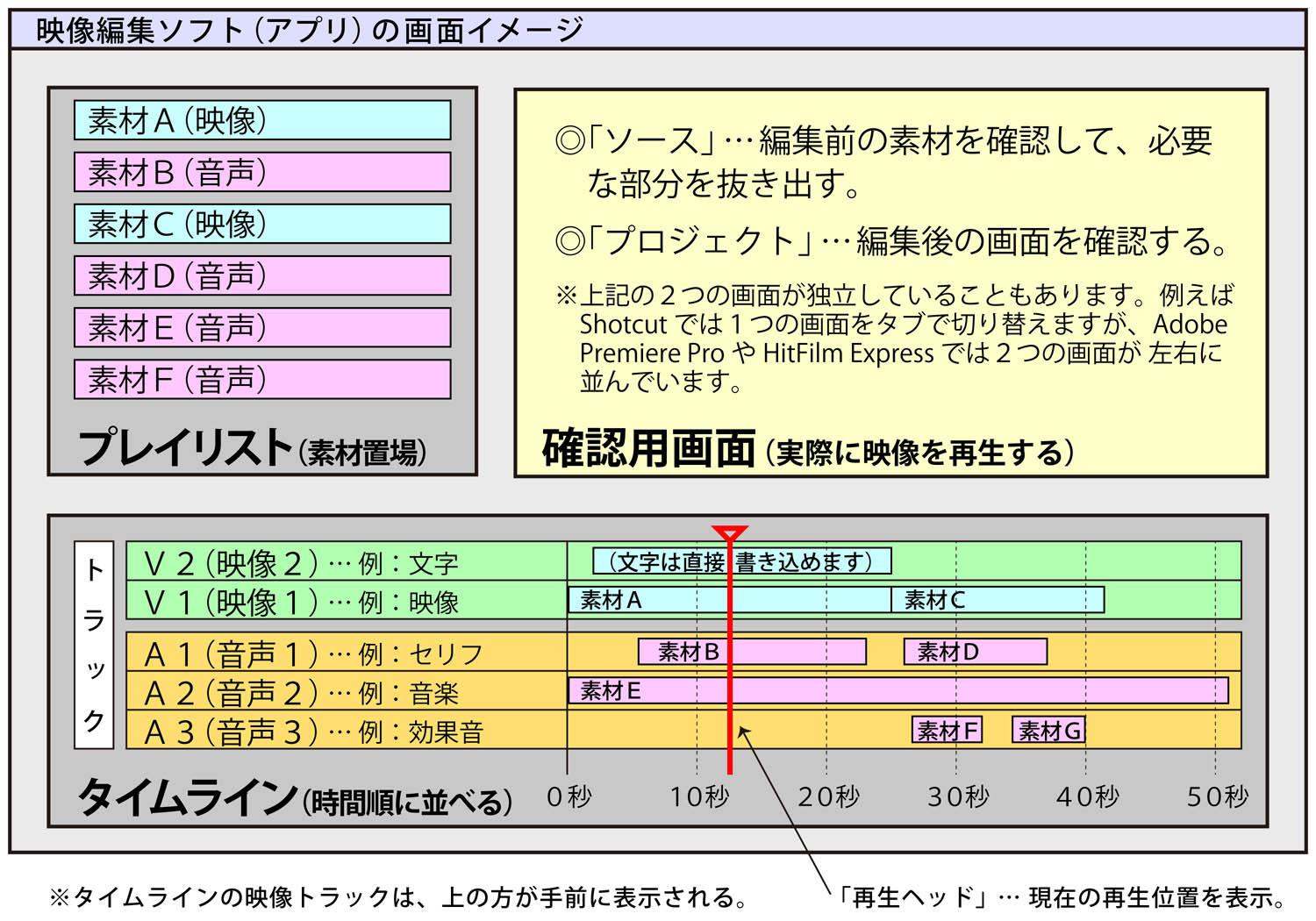Screen dimensions: 1316x921
Task: Click the 映像編集ソフト(アプリ)の画面イメージ title bar
Action: tap(658, 31)
